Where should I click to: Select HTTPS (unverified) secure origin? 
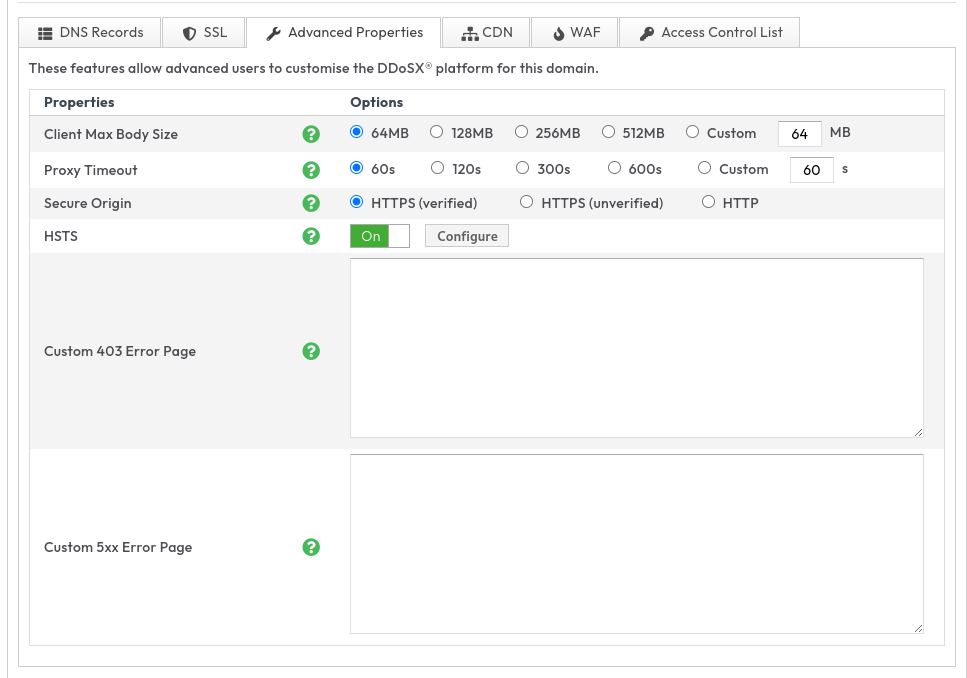527,202
